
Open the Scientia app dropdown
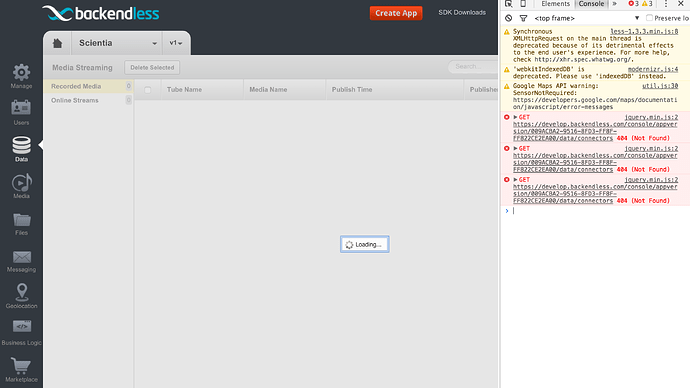[x=117, y=43]
